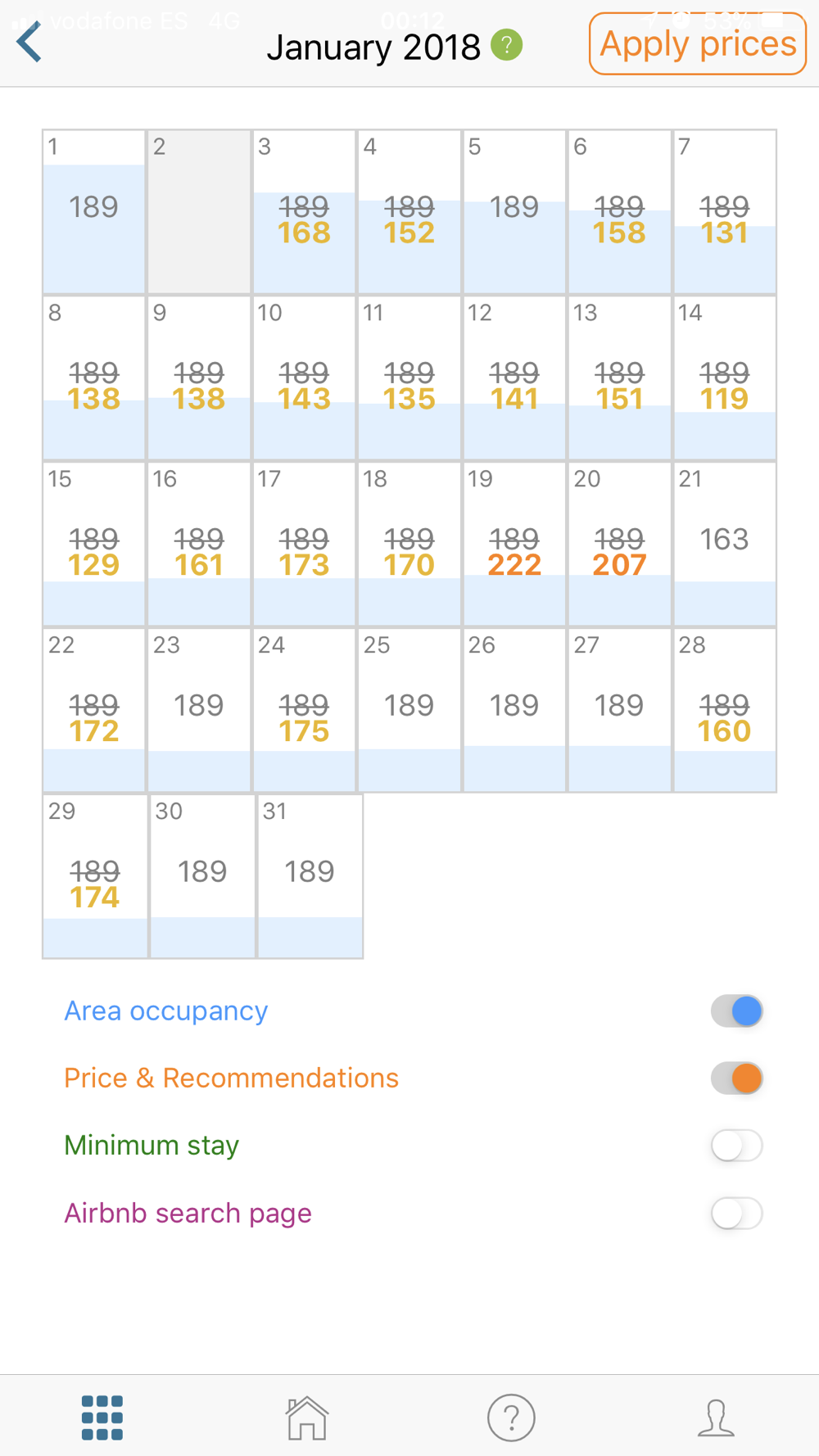Select January 19 with recommended price 222
The height and width of the screenshot is (1456, 819).
(514, 545)
